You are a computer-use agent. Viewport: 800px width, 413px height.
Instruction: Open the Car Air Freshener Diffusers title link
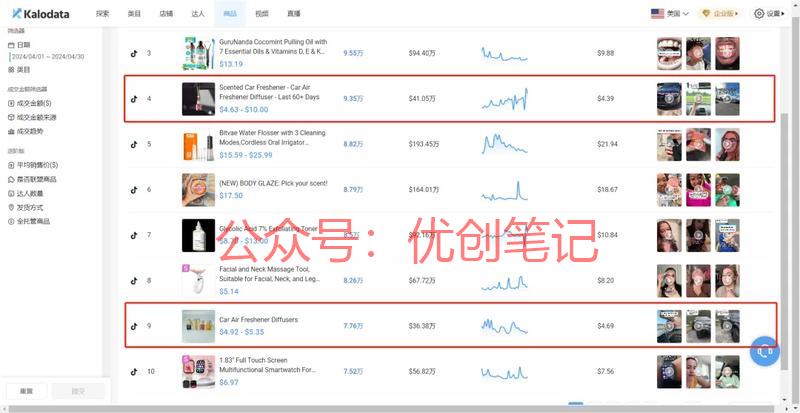coord(258,320)
